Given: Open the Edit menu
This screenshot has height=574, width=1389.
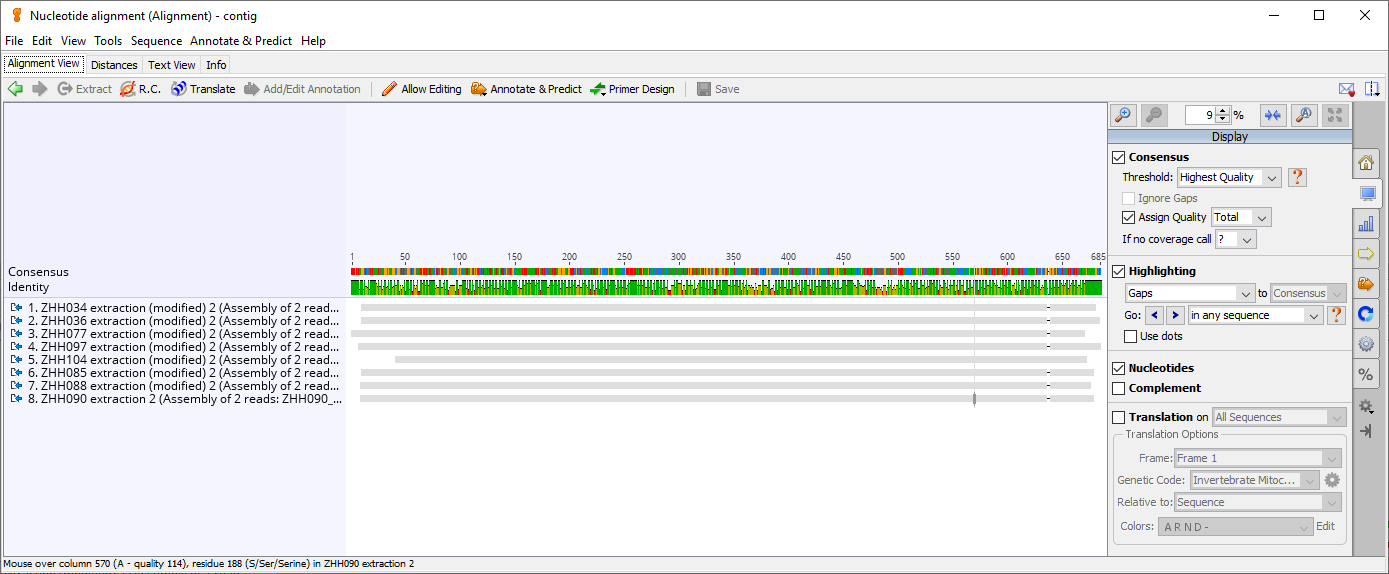Looking at the screenshot, I should click(x=42, y=41).
